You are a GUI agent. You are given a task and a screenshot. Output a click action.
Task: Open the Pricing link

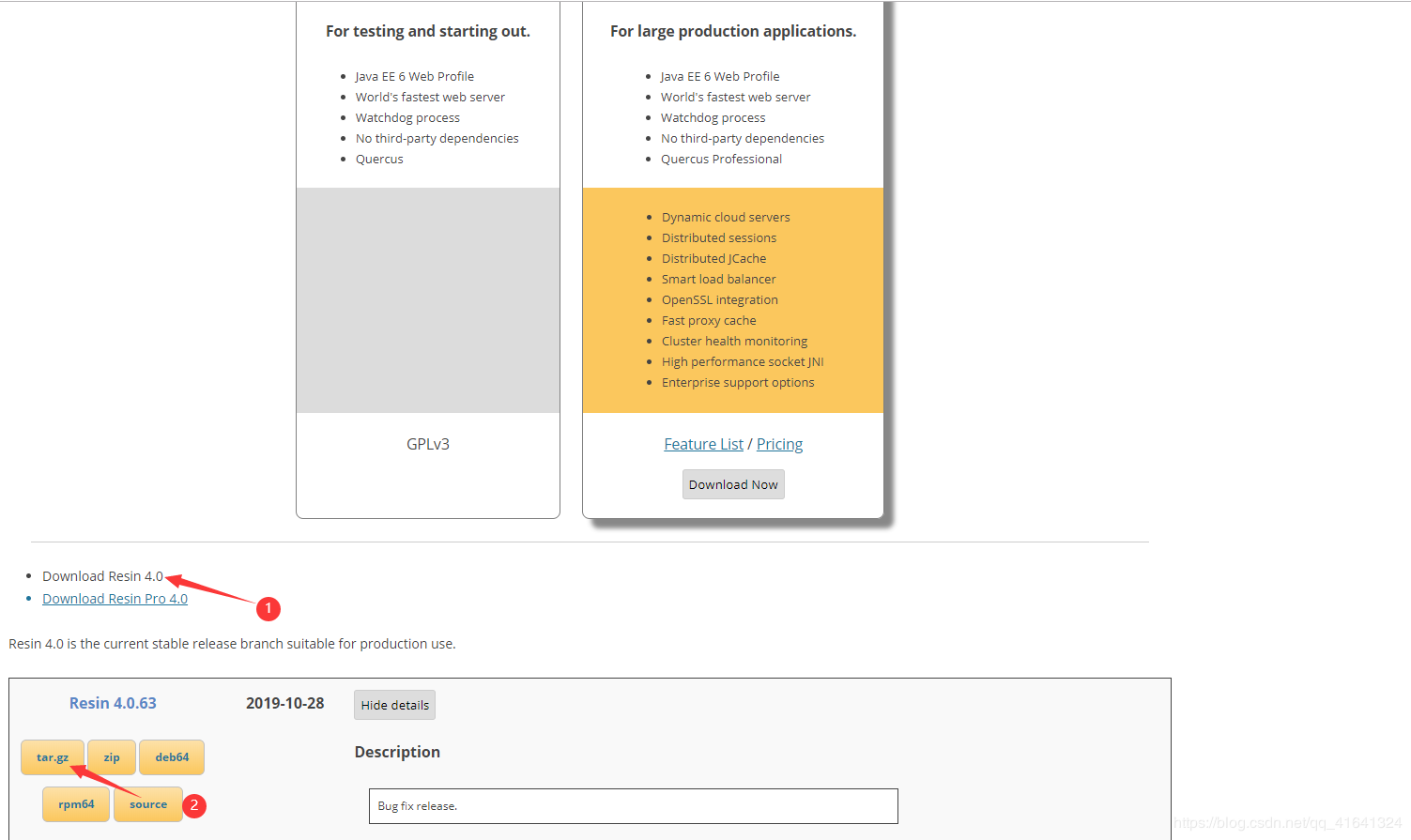coord(779,444)
